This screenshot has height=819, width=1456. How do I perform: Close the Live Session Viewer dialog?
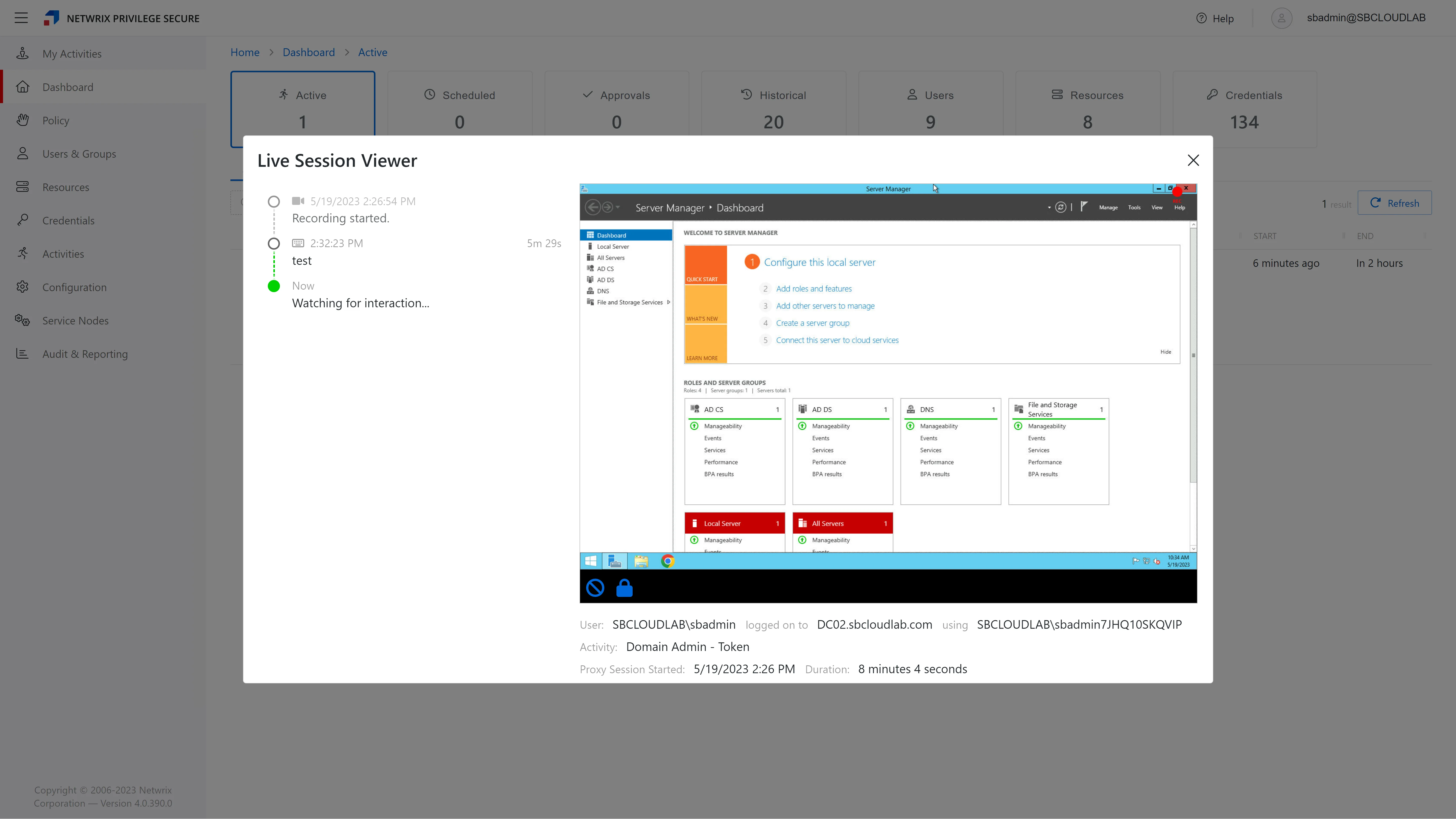coord(1193,160)
